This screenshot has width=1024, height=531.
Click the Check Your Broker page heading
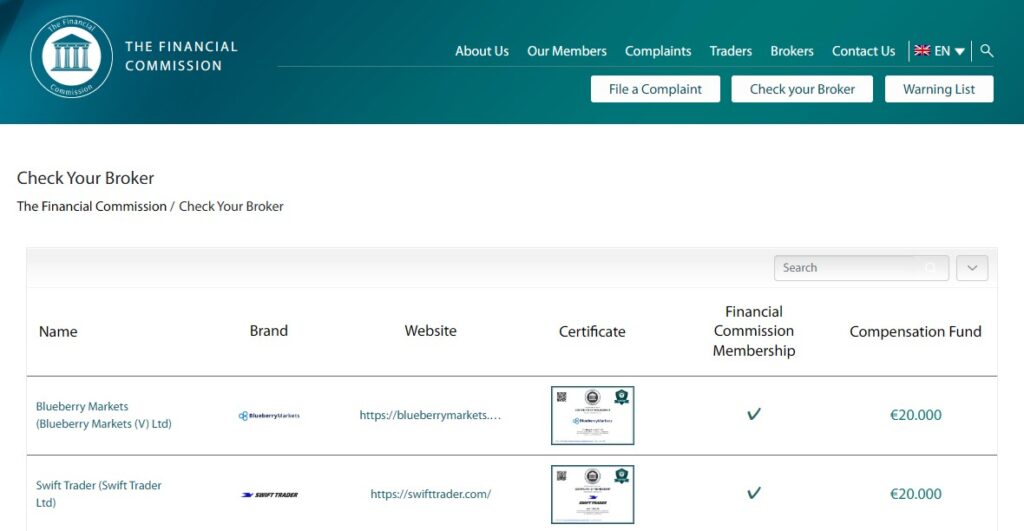pos(86,178)
